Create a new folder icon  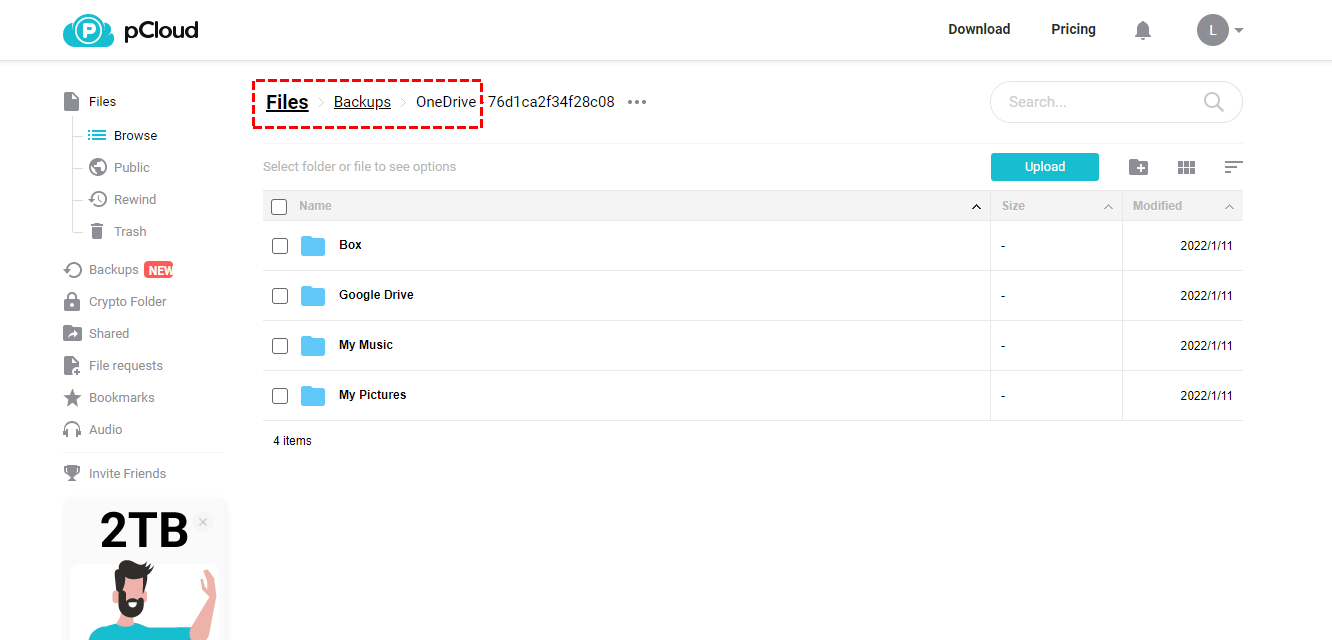1138,167
